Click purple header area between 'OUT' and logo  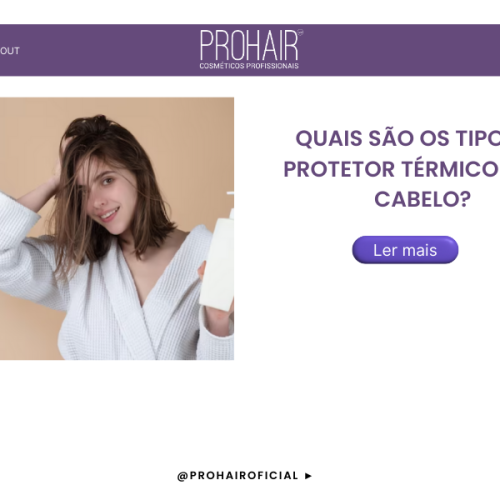click(x=110, y=50)
